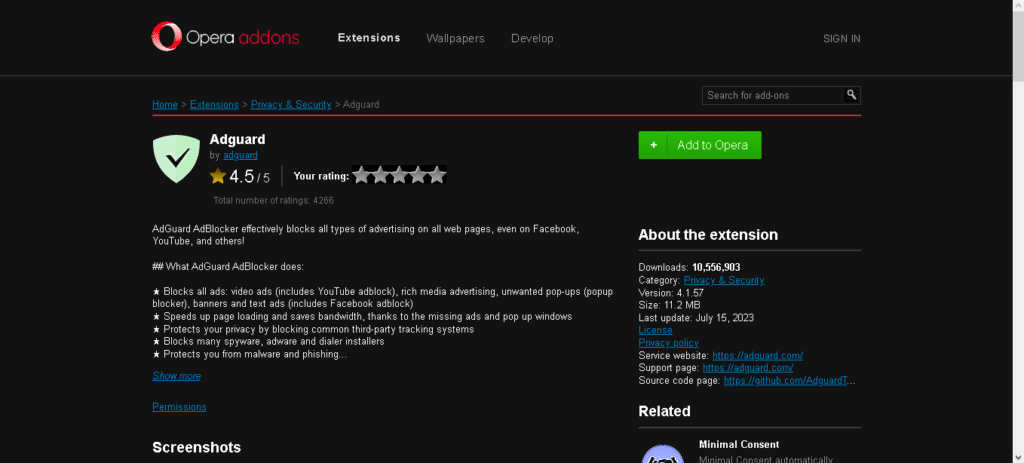Screen dimensions: 1024x463
Task: Click the gold average rating star
Action: point(217,176)
